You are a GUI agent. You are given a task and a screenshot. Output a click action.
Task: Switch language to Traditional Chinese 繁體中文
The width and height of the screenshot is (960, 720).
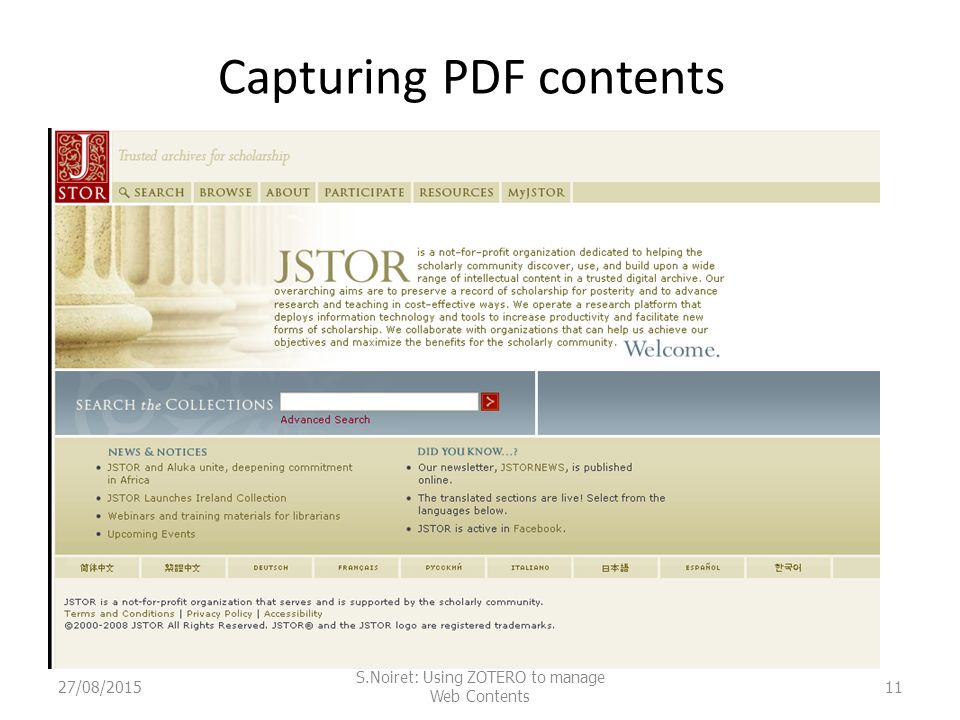tap(182, 568)
